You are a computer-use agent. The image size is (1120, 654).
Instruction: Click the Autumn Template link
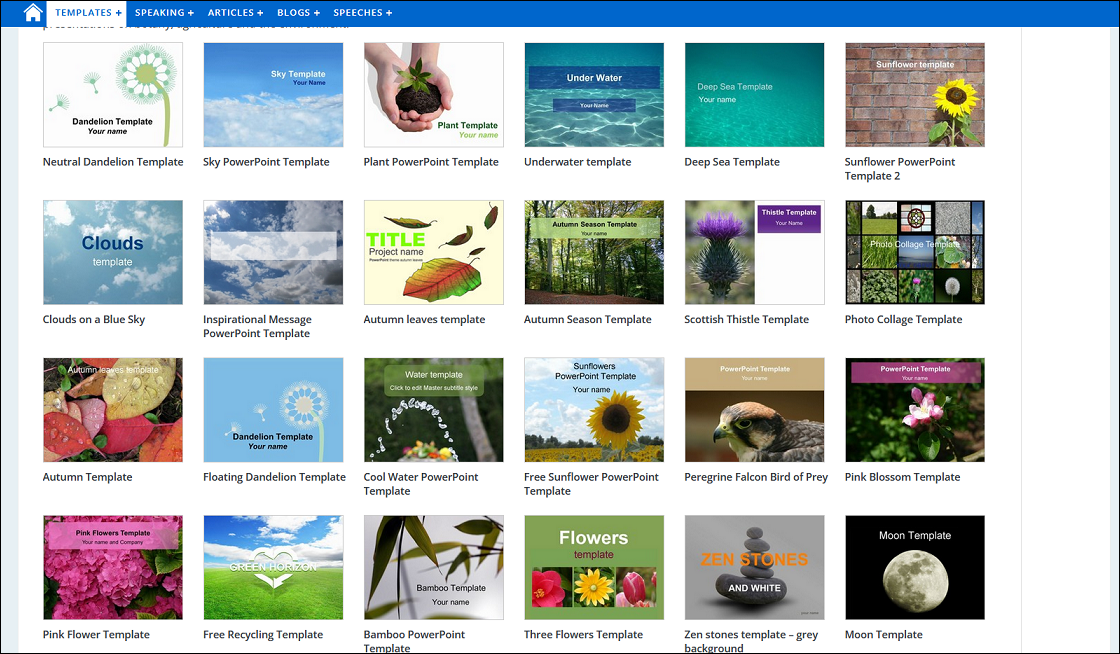[87, 477]
